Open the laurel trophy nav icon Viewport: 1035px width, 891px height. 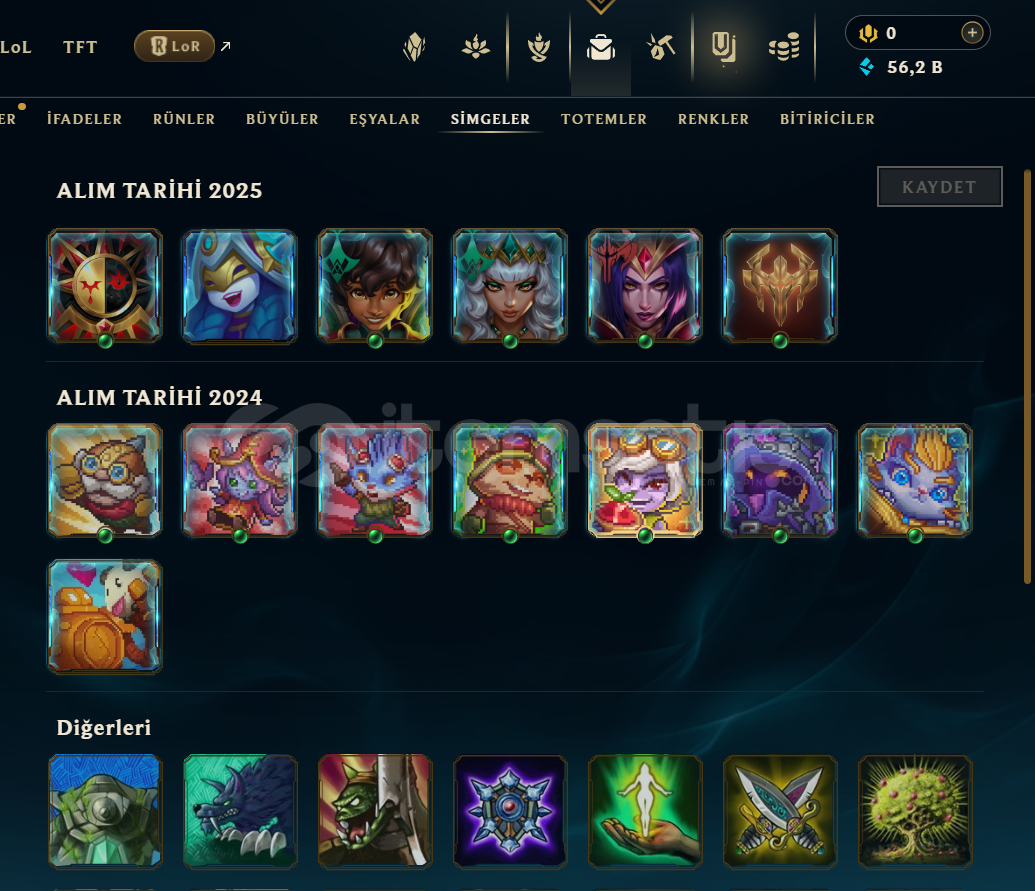[539, 48]
